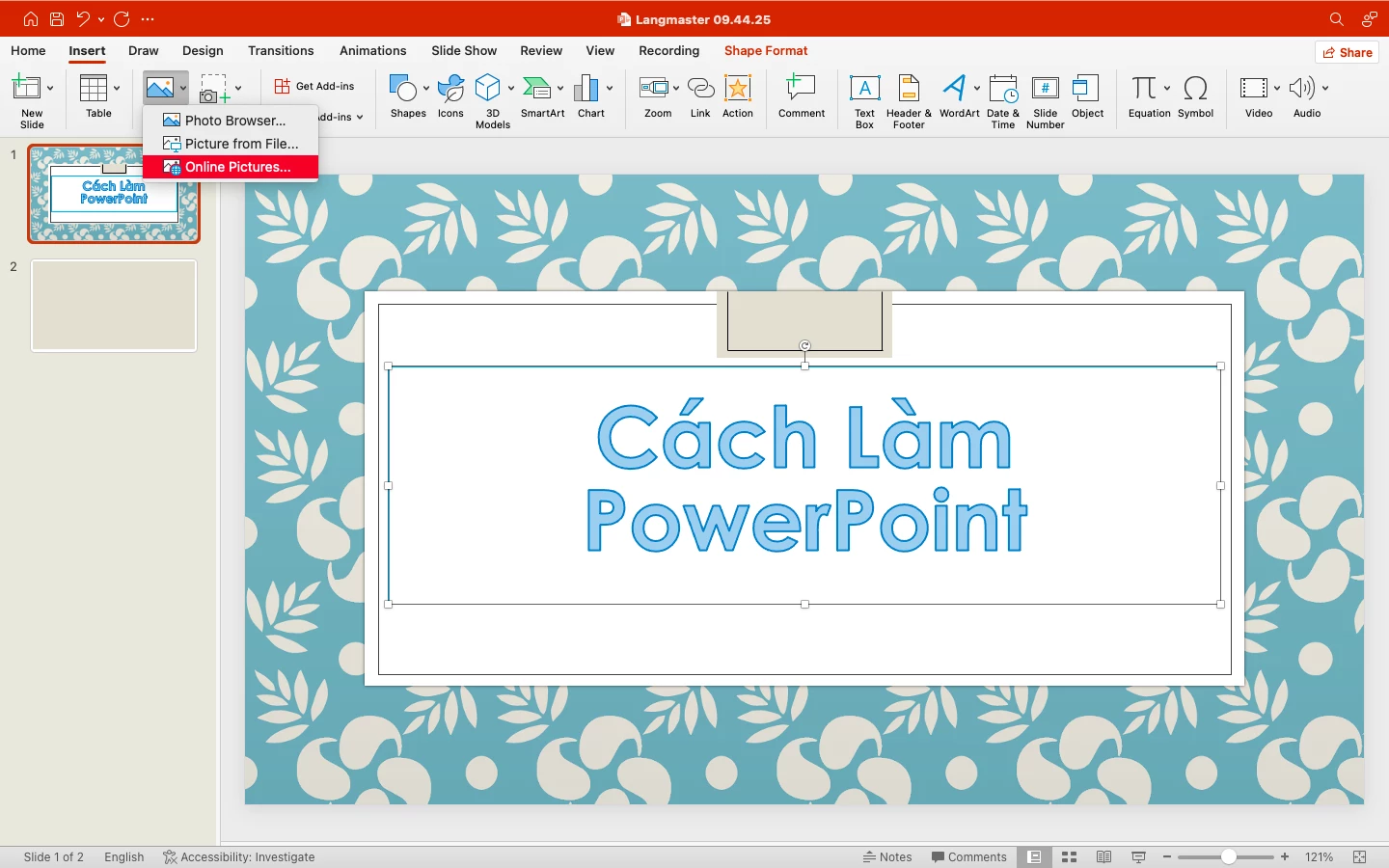The height and width of the screenshot is (868, 1389).
Task: Click the zoom out minus button
Action: pos(1167,856)
